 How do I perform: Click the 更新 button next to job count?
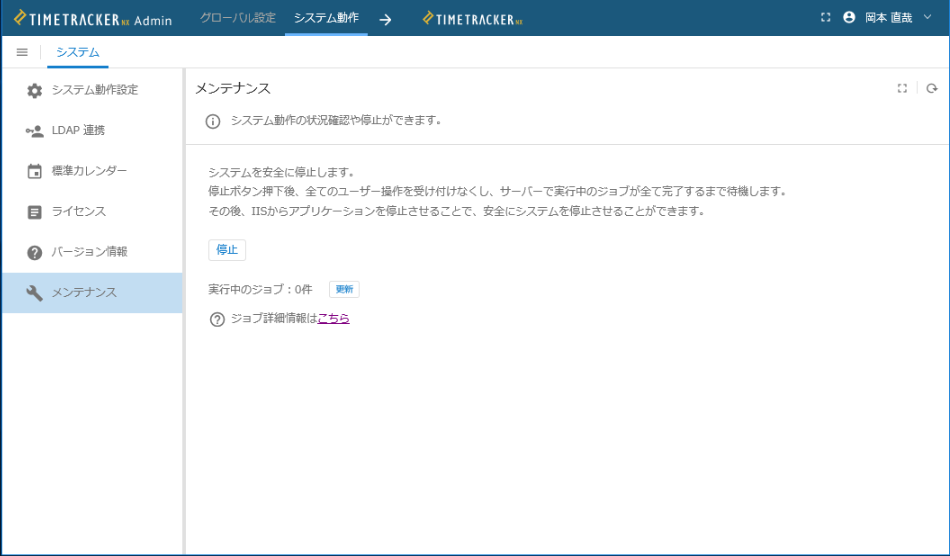344,290
